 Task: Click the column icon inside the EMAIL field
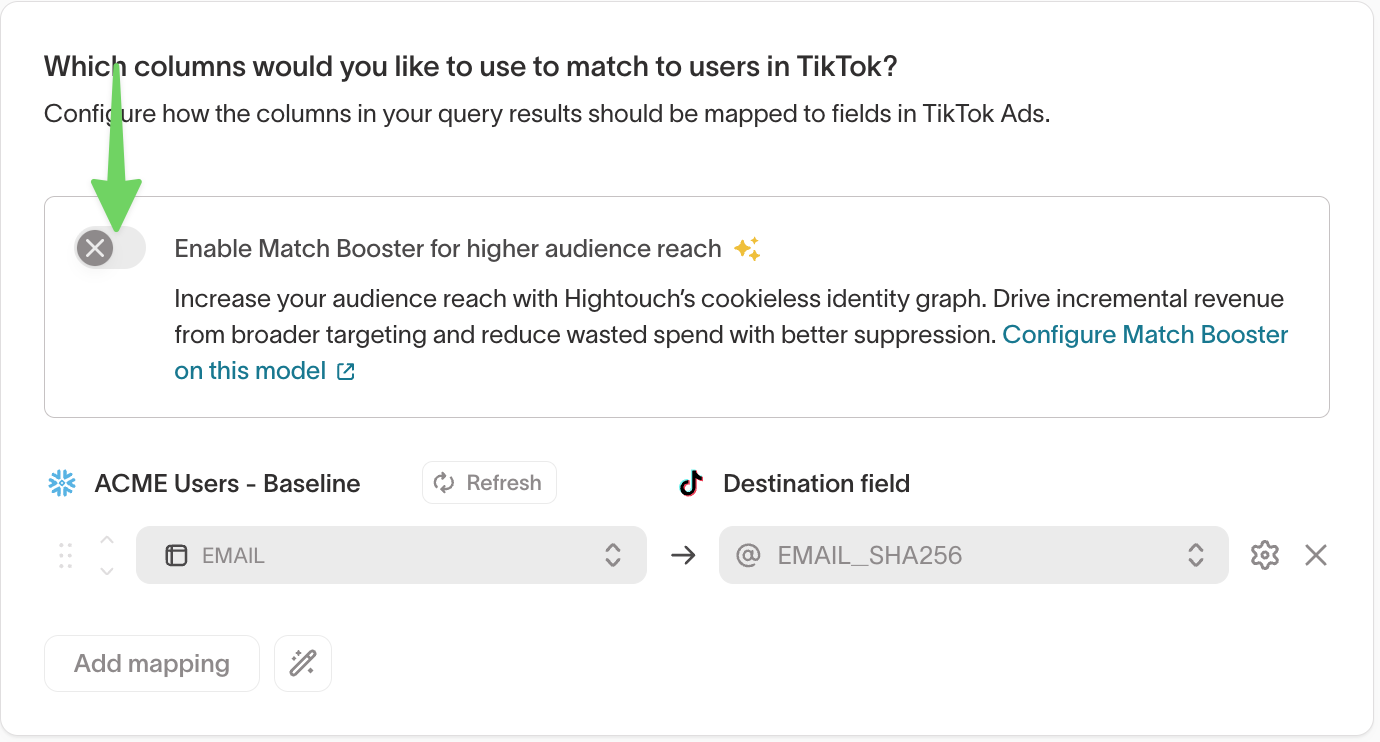pyautogui.click(x=176, y=556)
